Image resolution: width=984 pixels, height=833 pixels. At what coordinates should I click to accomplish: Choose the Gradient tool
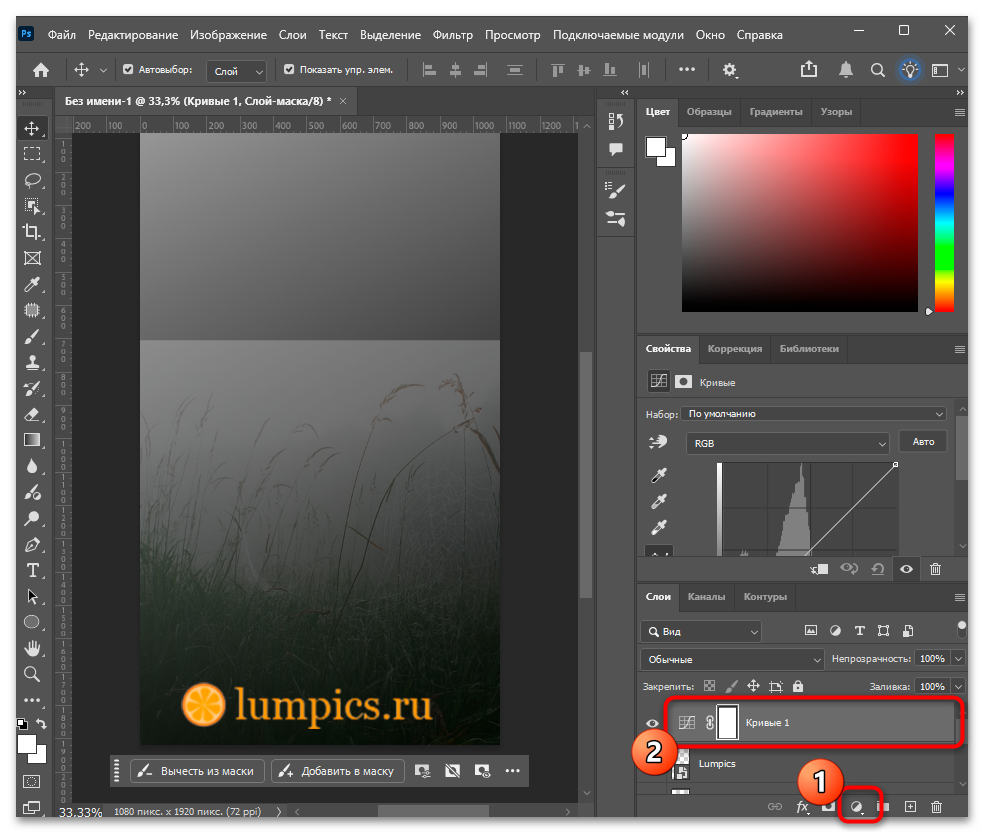pos(32,440)
